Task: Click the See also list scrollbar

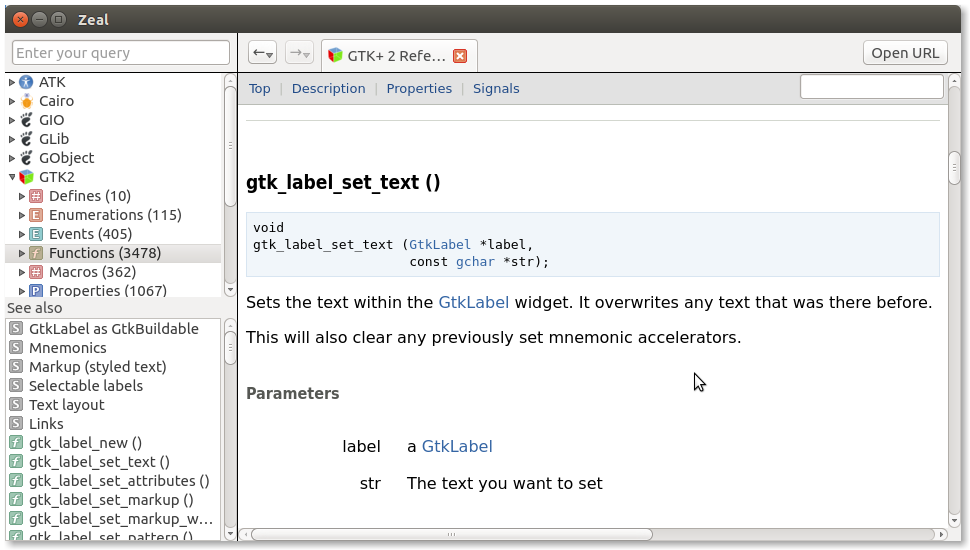Action: point(230,429)
